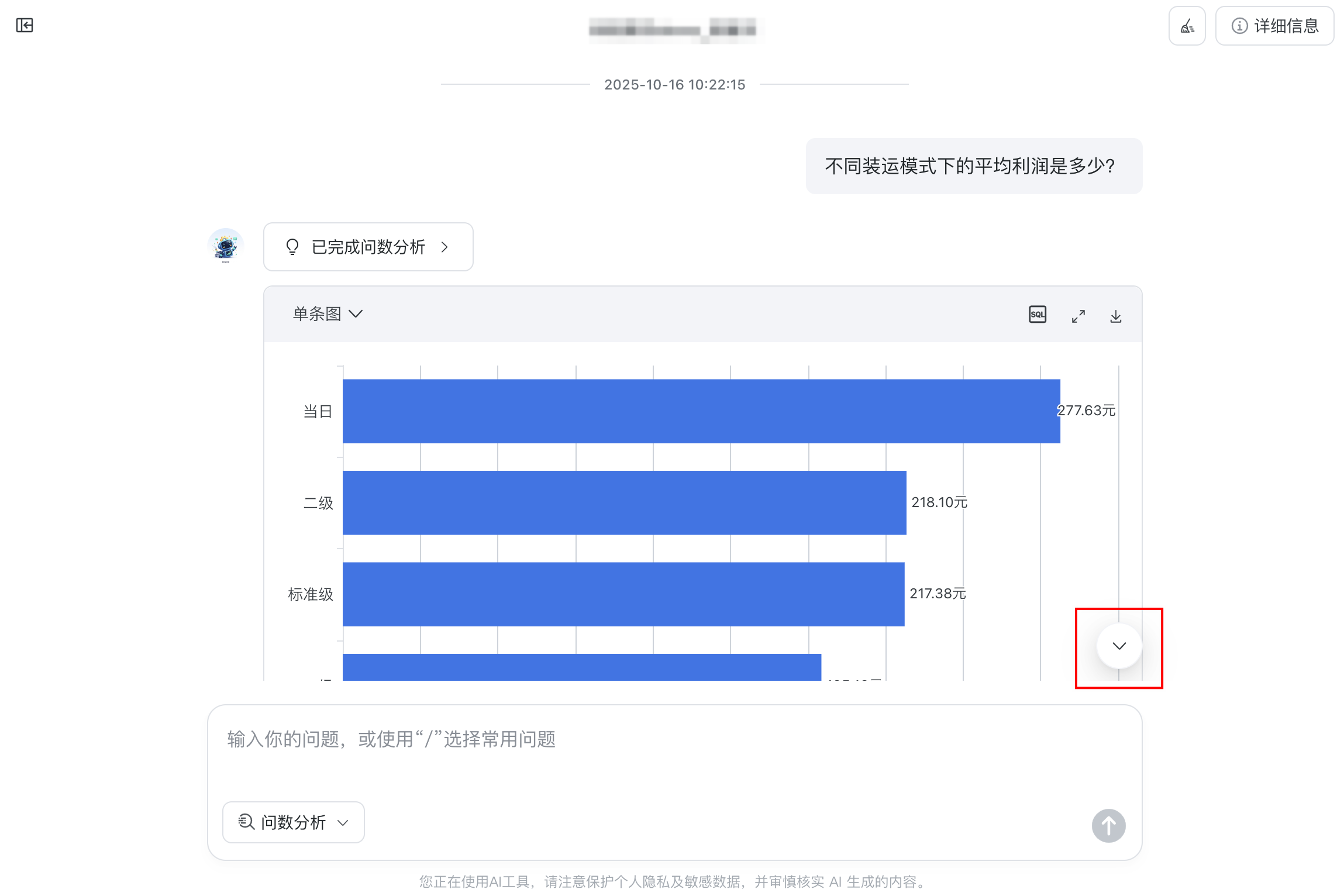The width and height of the screenshot is (1344, 896).
Task: Open the 单条图 chart type dropdown
Action: coord(328,313)
